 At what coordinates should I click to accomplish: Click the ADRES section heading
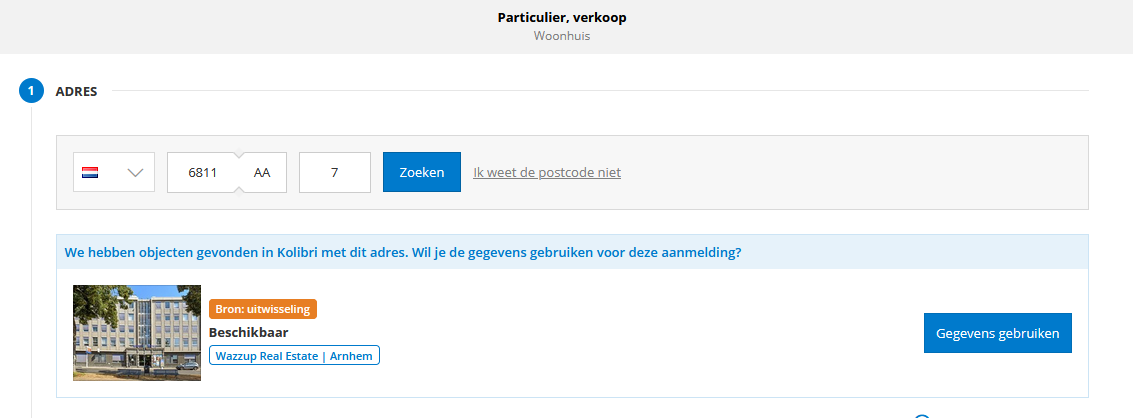click(x=77, y=91)
